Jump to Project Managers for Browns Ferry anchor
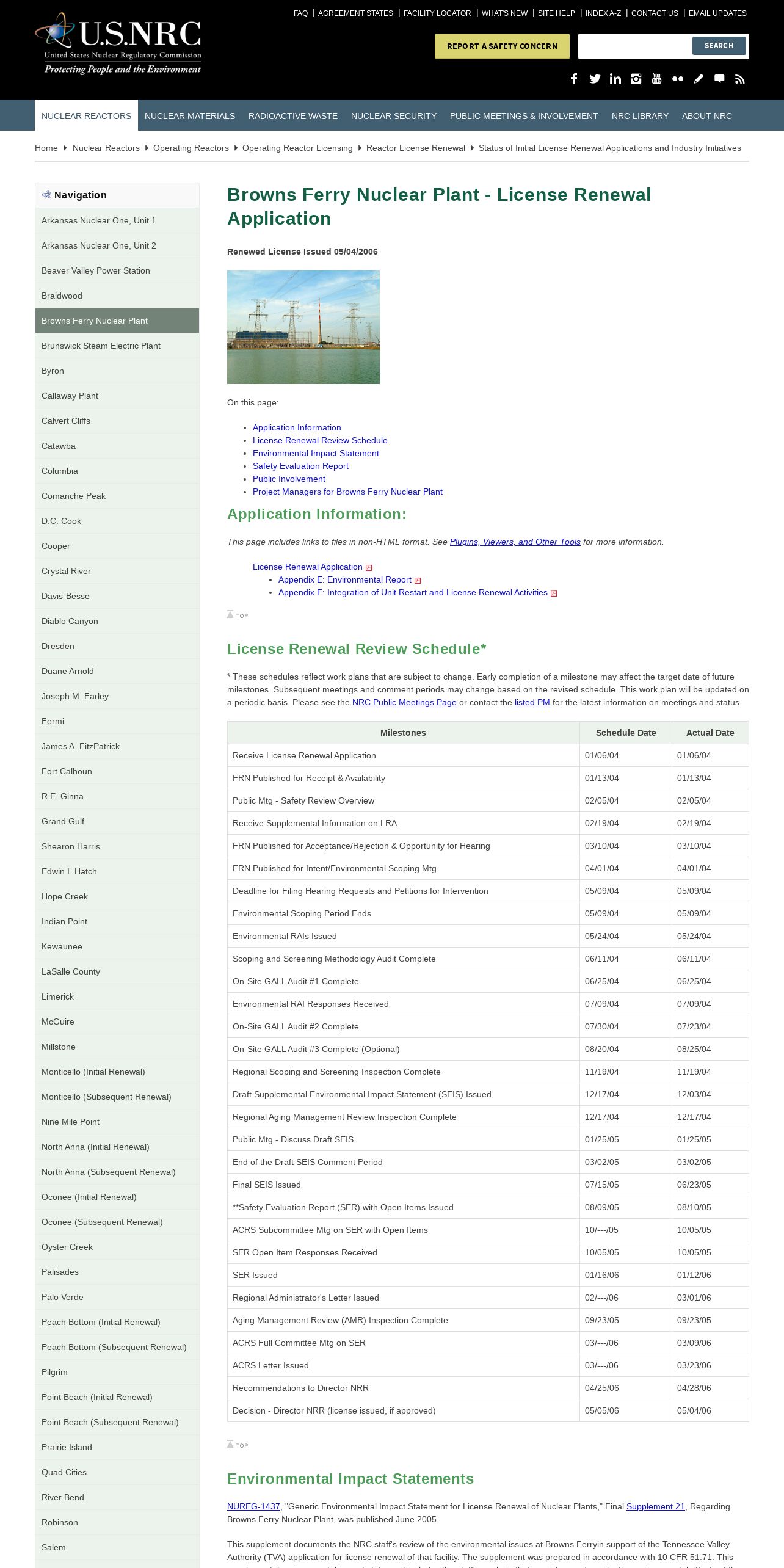The width and height of the screenshot is (784, 1568). point(347,492)
